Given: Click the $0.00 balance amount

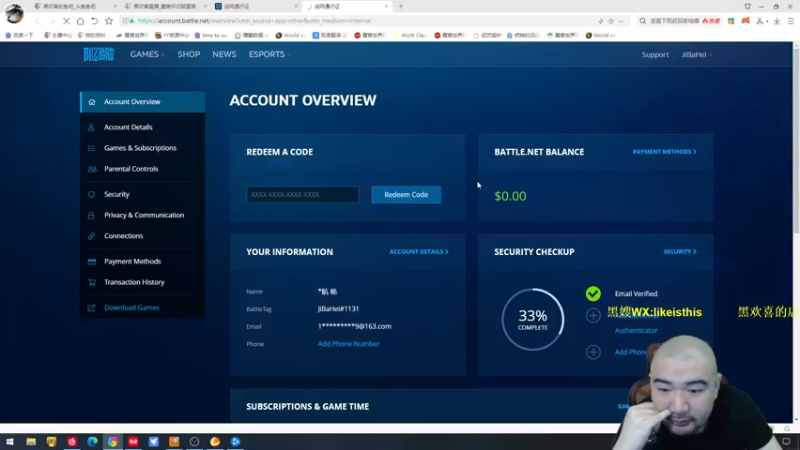Looking at the screenshot, I should click(510, 196).
